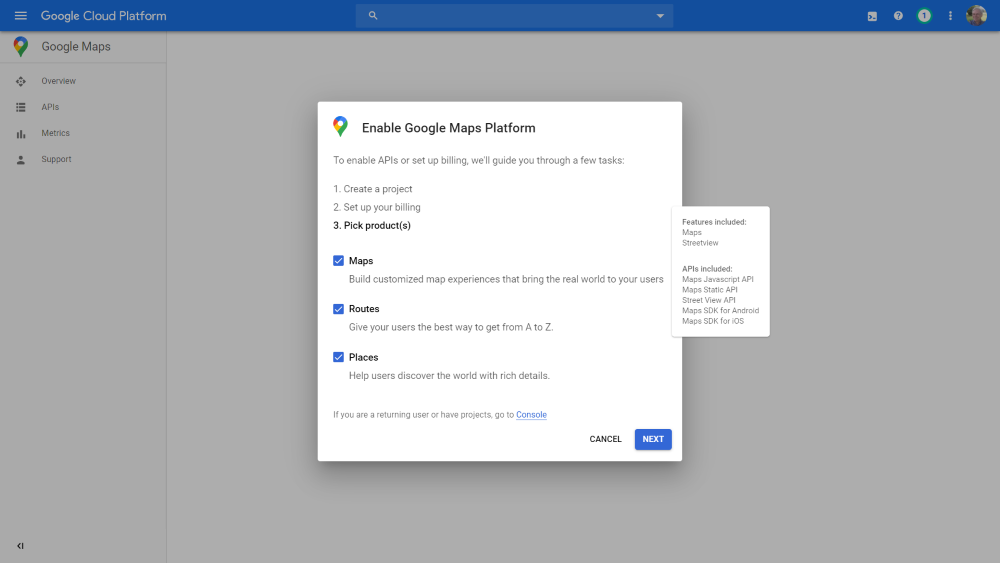This screenshot has width=1000, height=563.
Task: Click the Google Cloud Platform title
Action: click(103, 16)
